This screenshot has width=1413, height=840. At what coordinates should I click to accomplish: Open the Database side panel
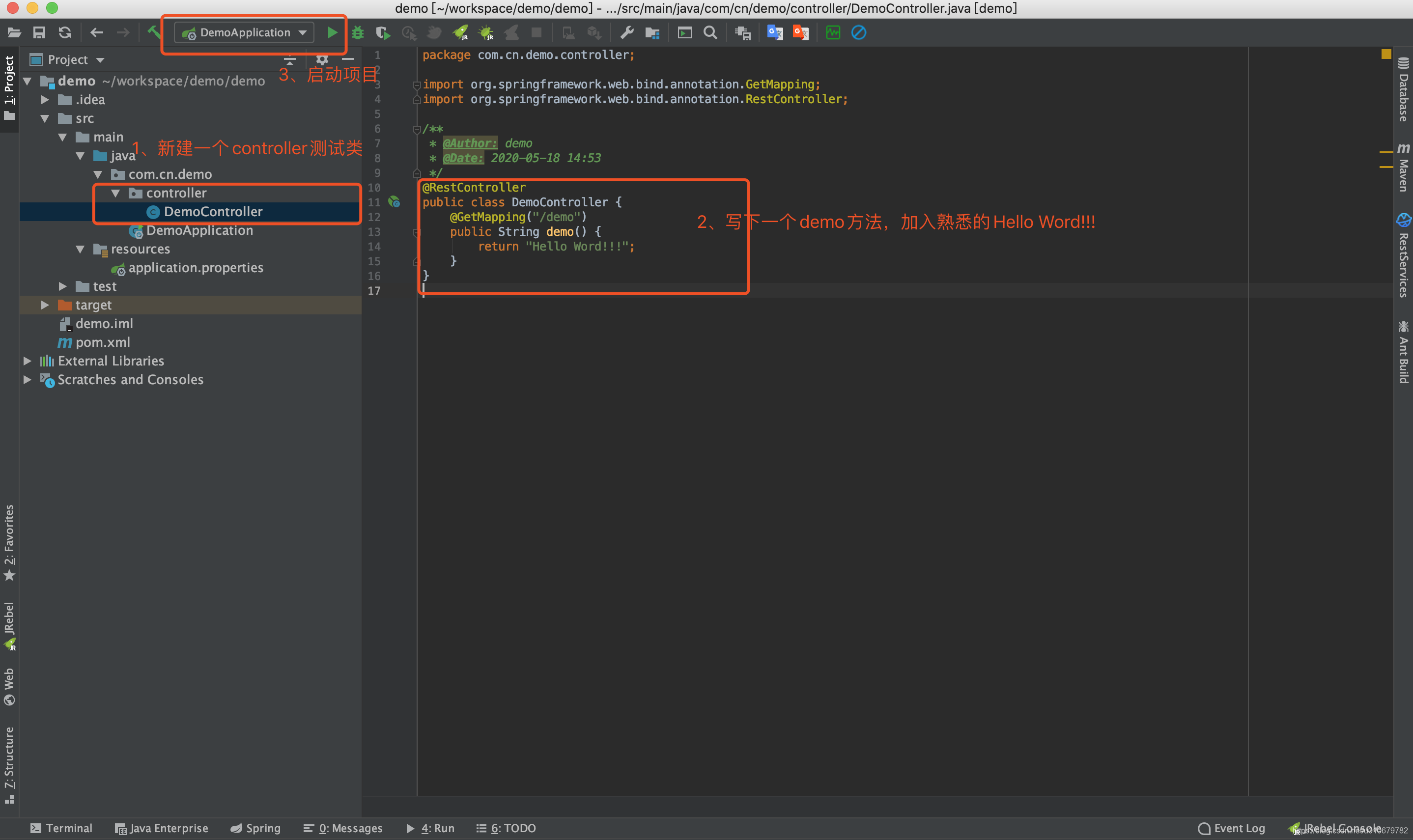1403,89
